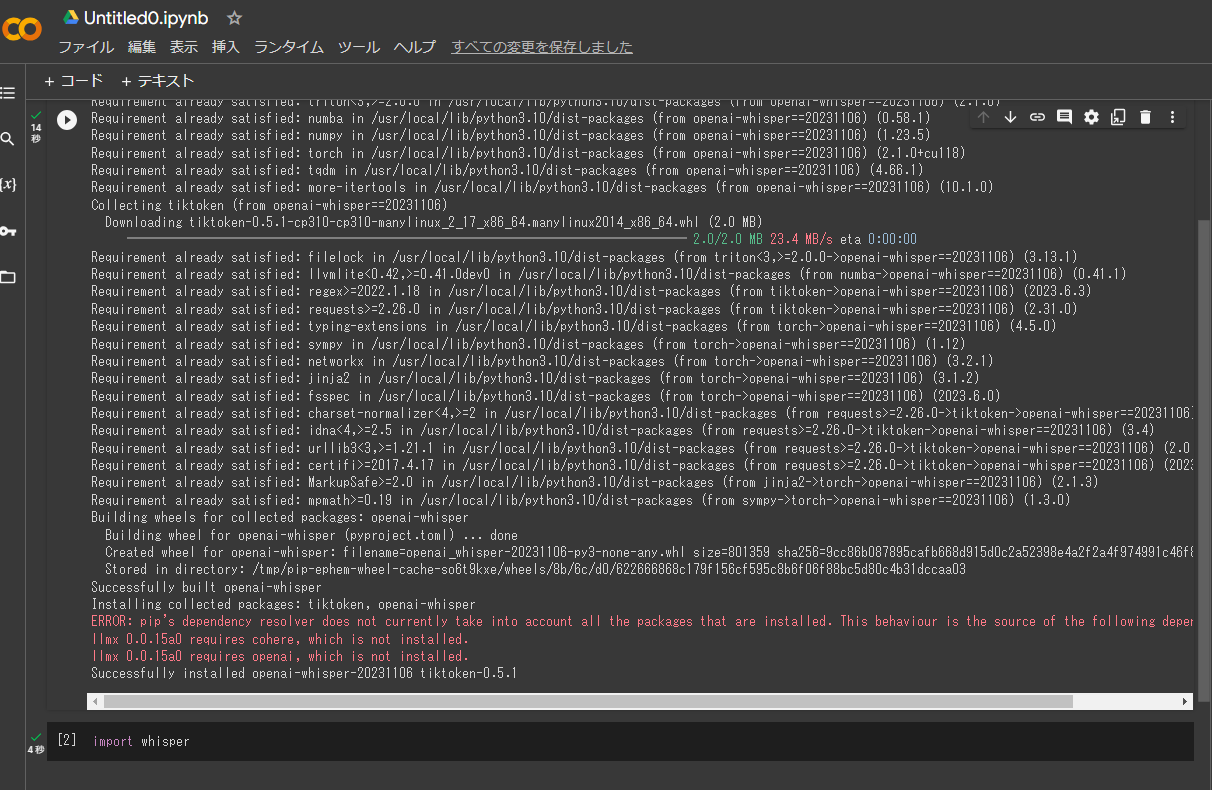The height and width of the screenshot is (790, 1212).
Task: Click すべての変更を保存しました link
Action: 542,47
